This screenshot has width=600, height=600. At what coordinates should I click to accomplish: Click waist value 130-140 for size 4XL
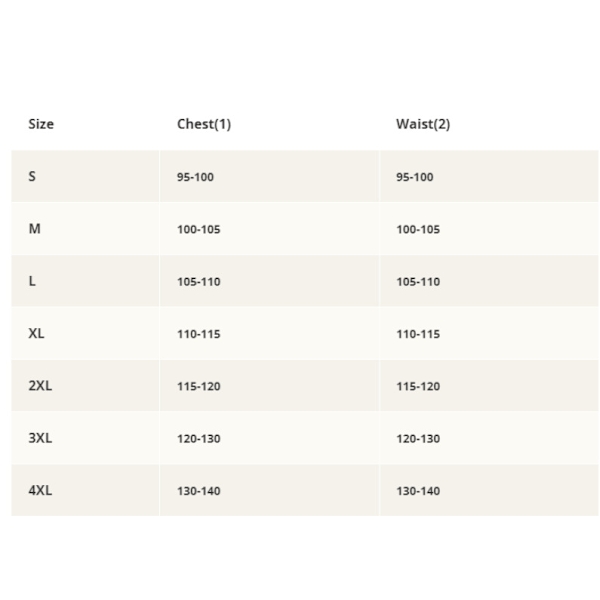pyautogui.click(x=418, y=491)
